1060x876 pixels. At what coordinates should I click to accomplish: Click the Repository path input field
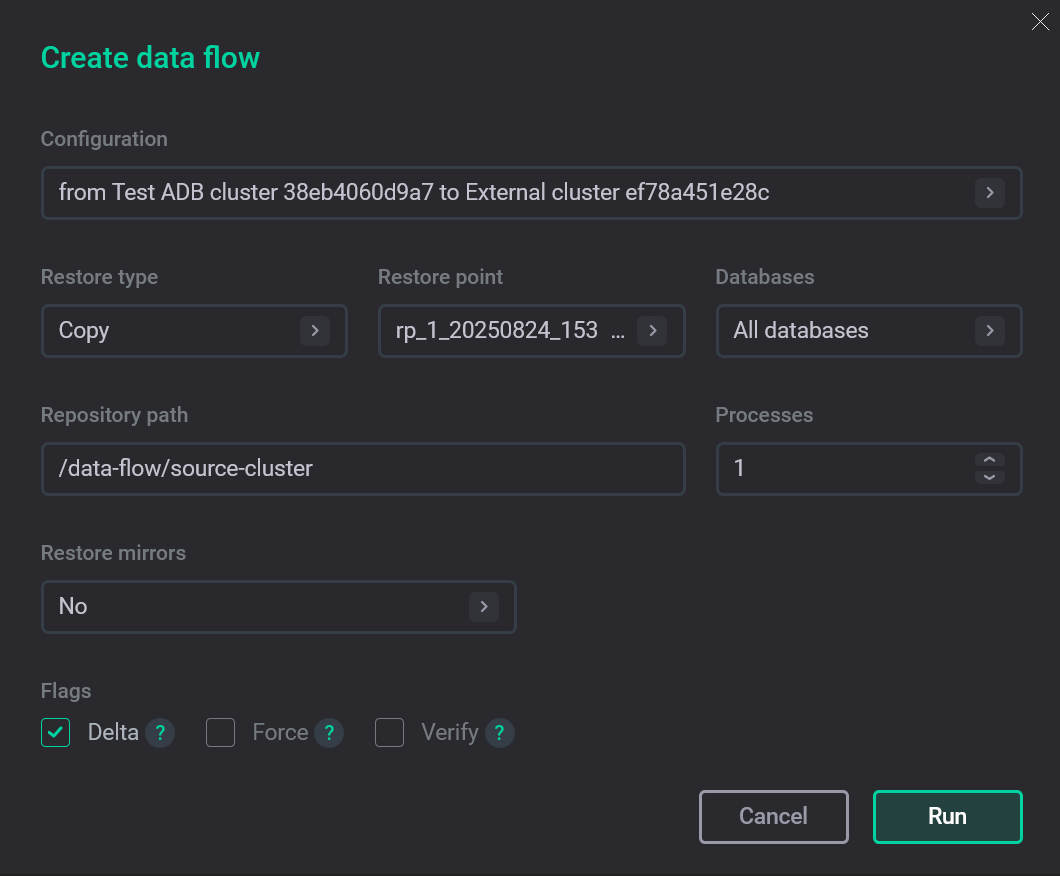pyautogui.click(x=363, y=468)
